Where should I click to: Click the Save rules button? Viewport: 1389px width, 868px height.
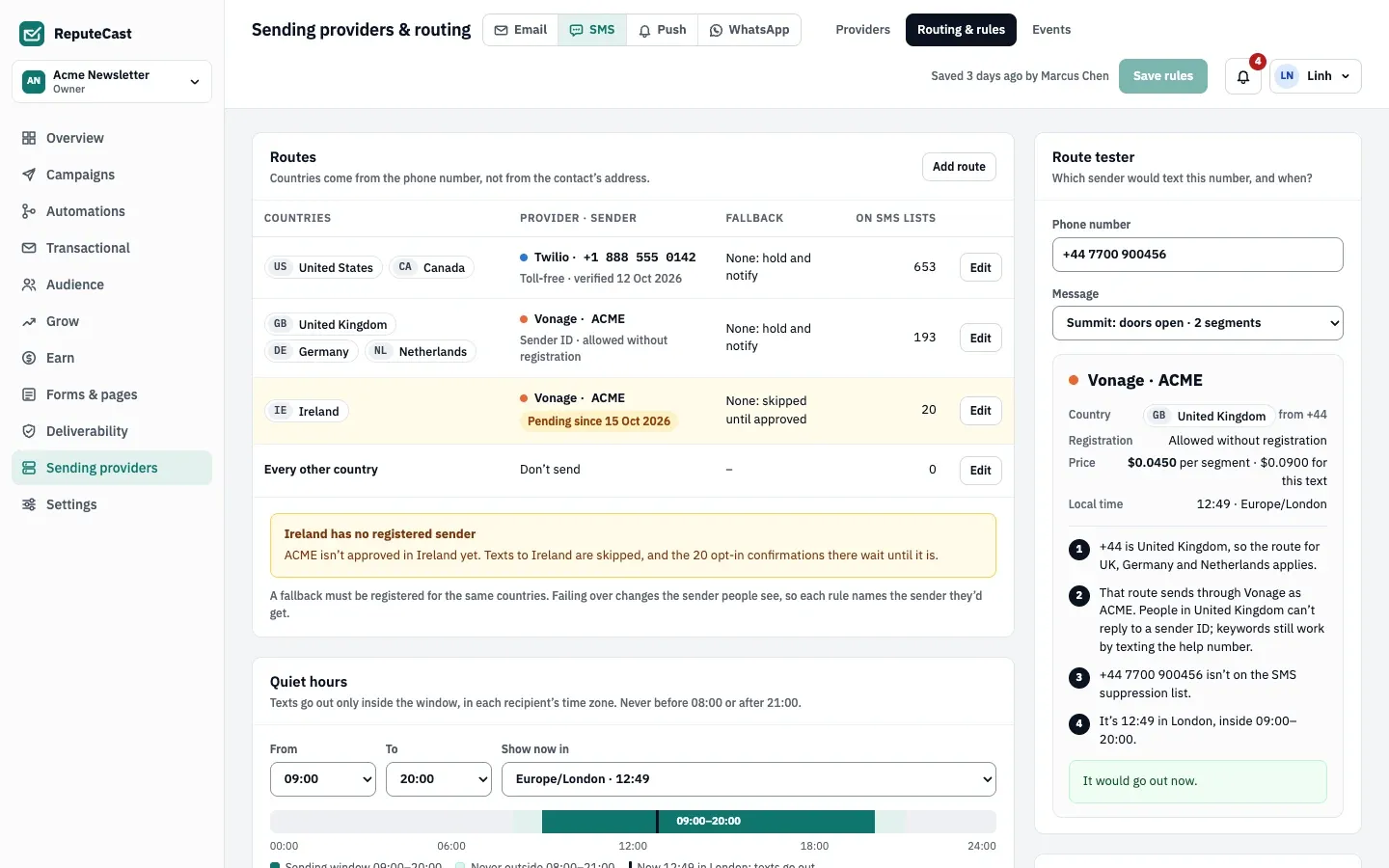click(1163, 76)
